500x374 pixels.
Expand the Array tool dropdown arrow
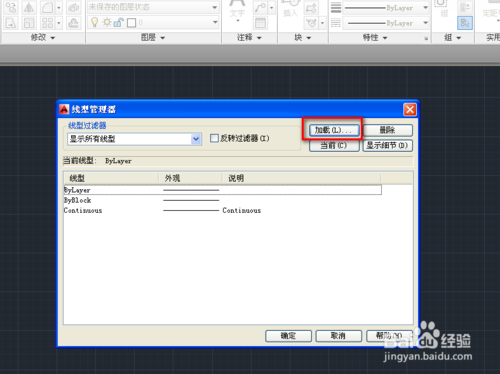[59, 23]
